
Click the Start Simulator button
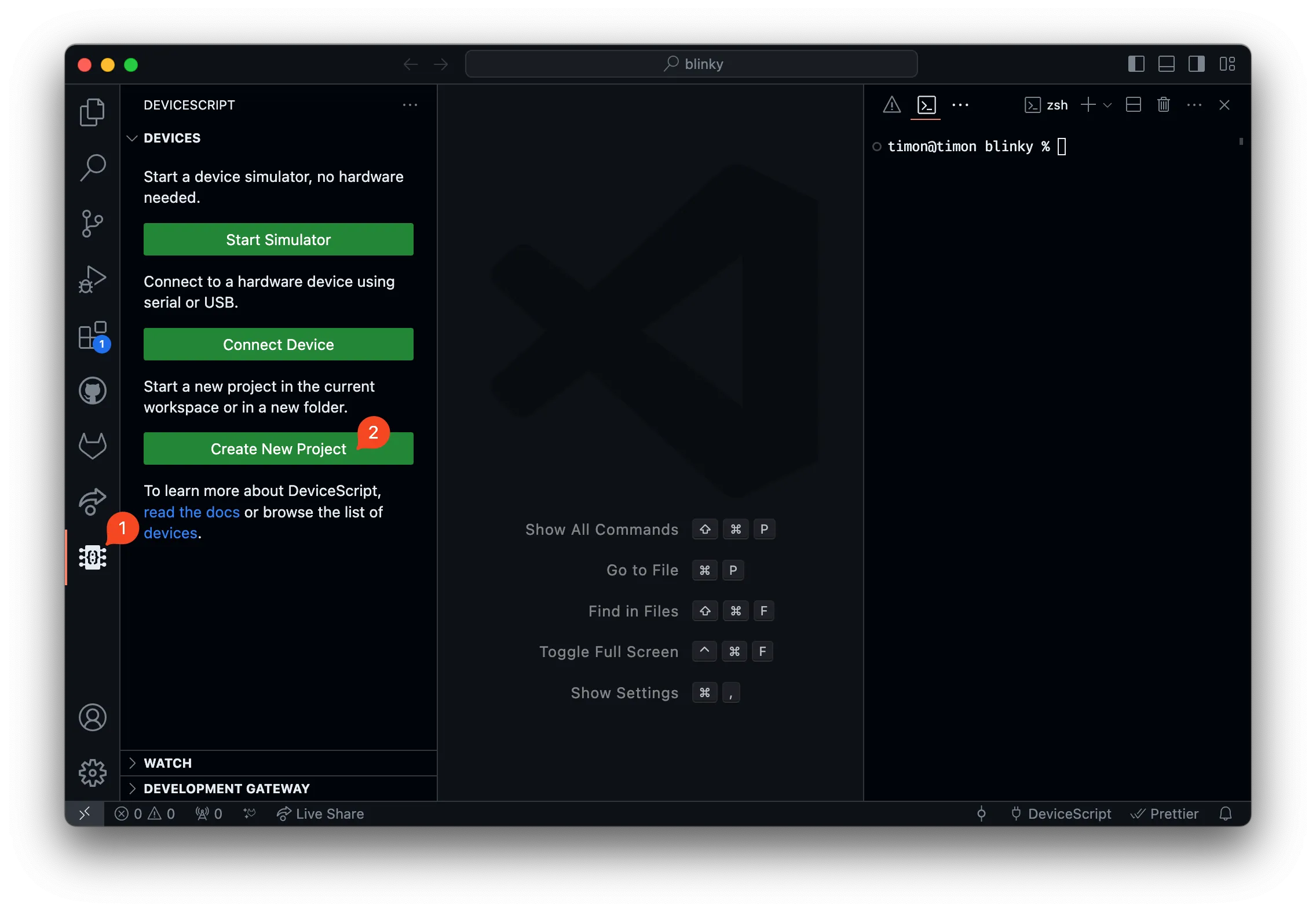(278, 239)
